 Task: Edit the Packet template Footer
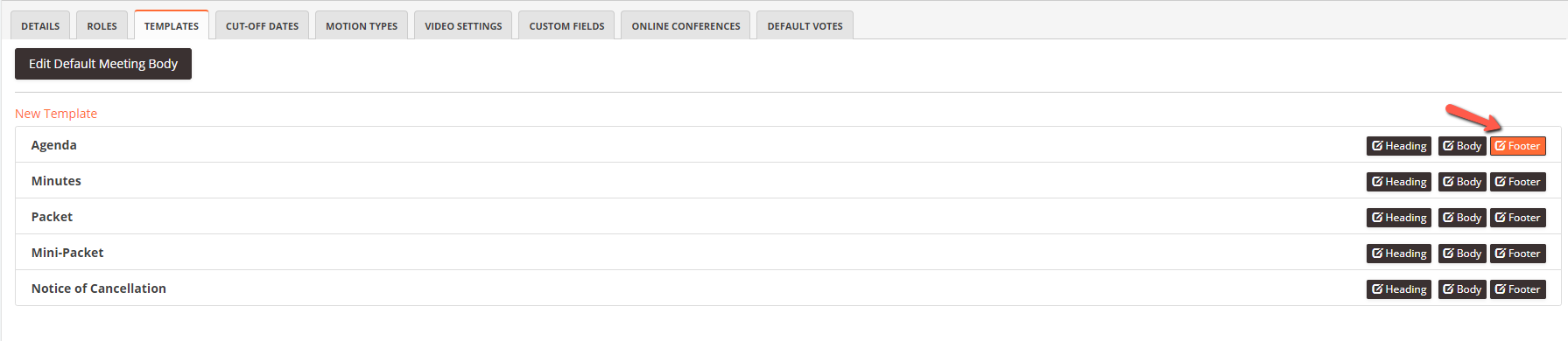click(x=1518, y=218)
